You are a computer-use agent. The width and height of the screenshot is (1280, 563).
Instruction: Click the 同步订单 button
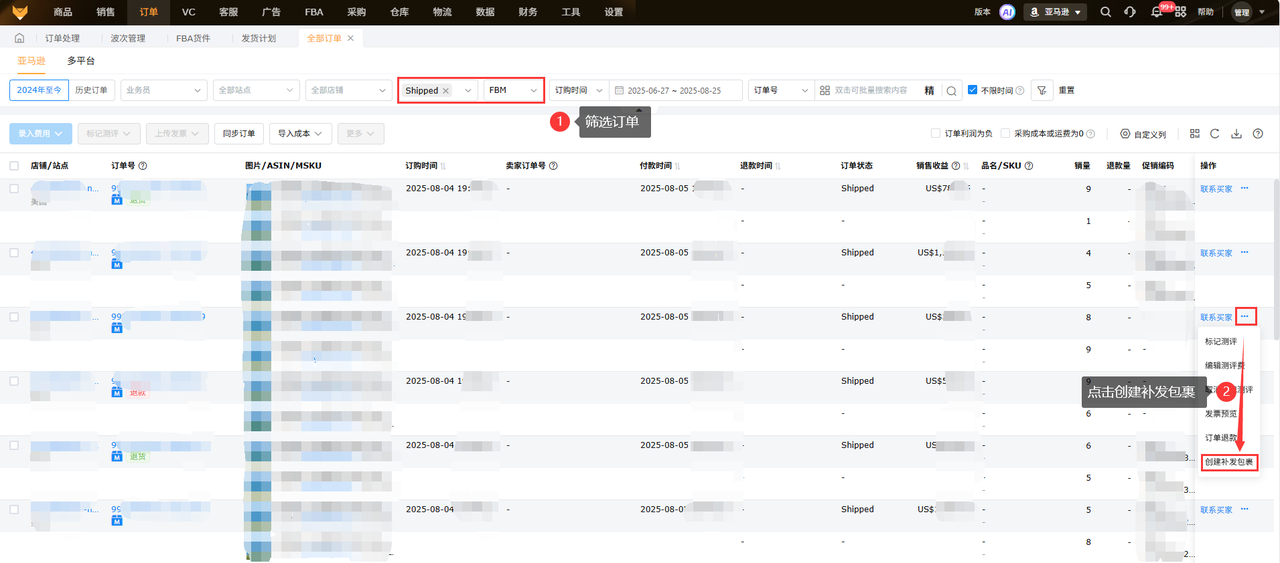239,133
